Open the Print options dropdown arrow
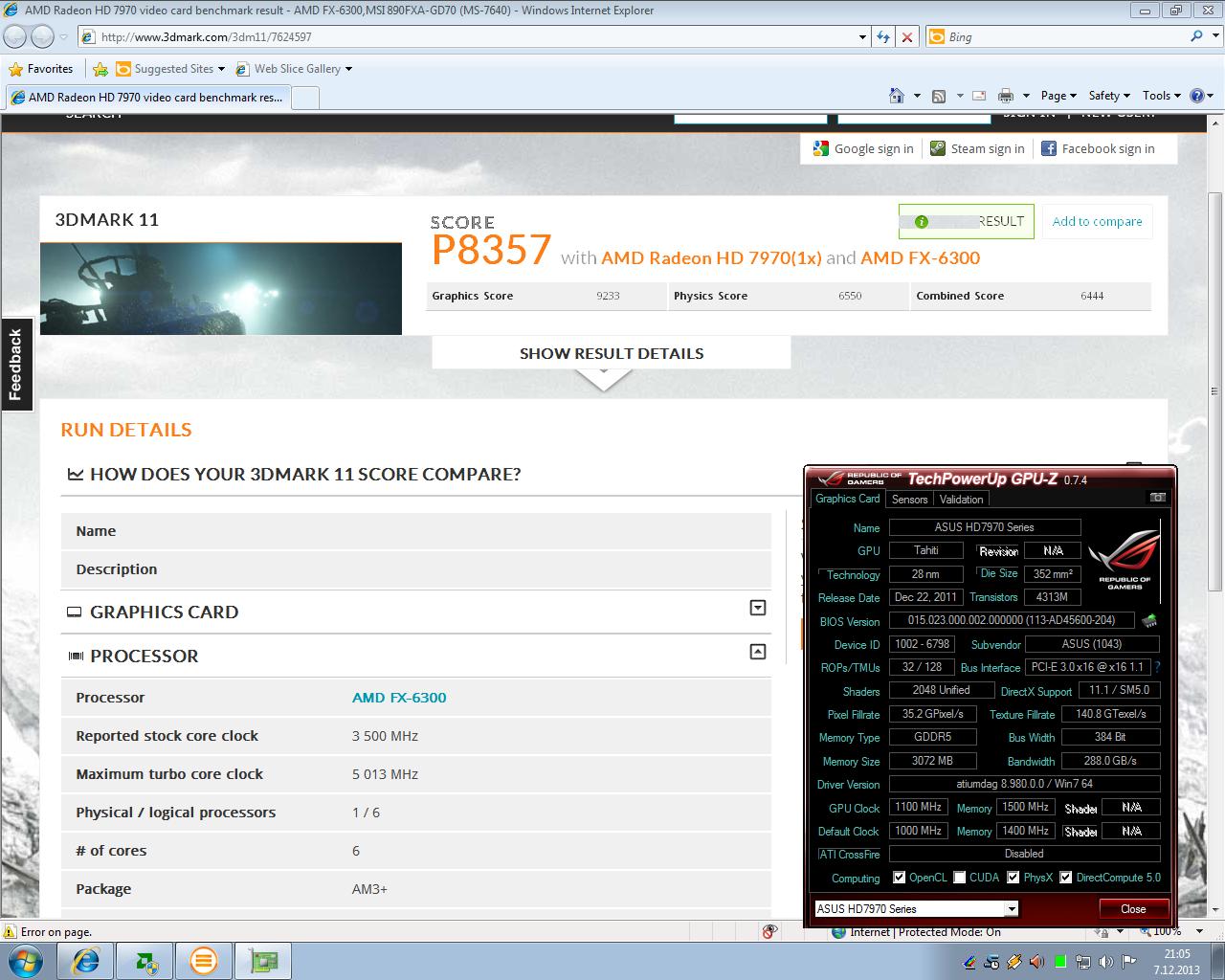Image resolution: width=1225 pixels, height=980 pixels. coord(1026,96)
